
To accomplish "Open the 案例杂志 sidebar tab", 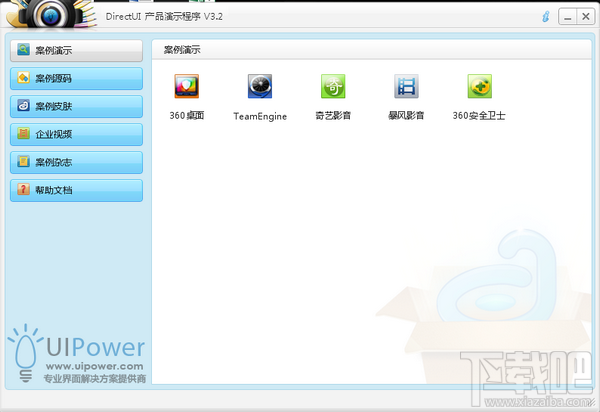I will pos(77,162).
